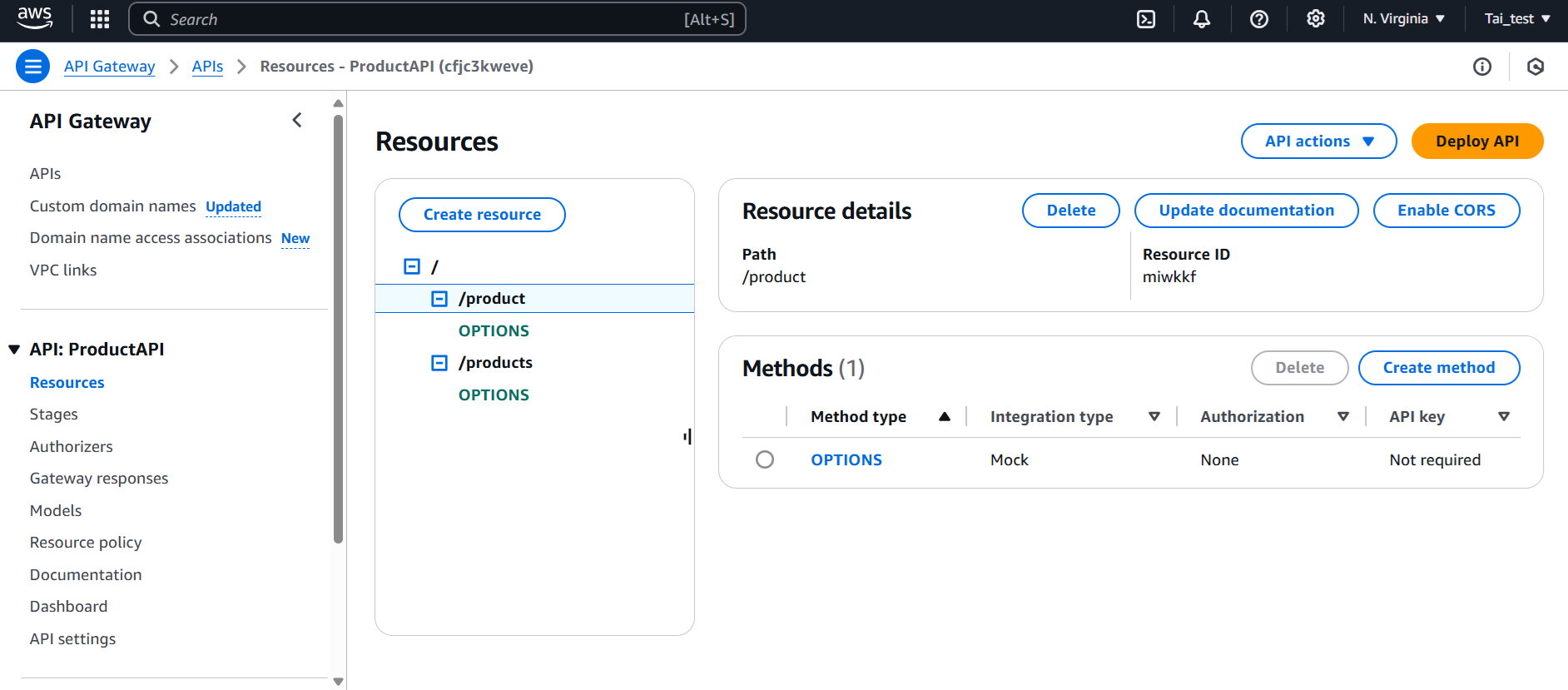The width and height of the screenshot is (1568, 690).
Task: Select OPTIONS method under /product
Action: 494,331
